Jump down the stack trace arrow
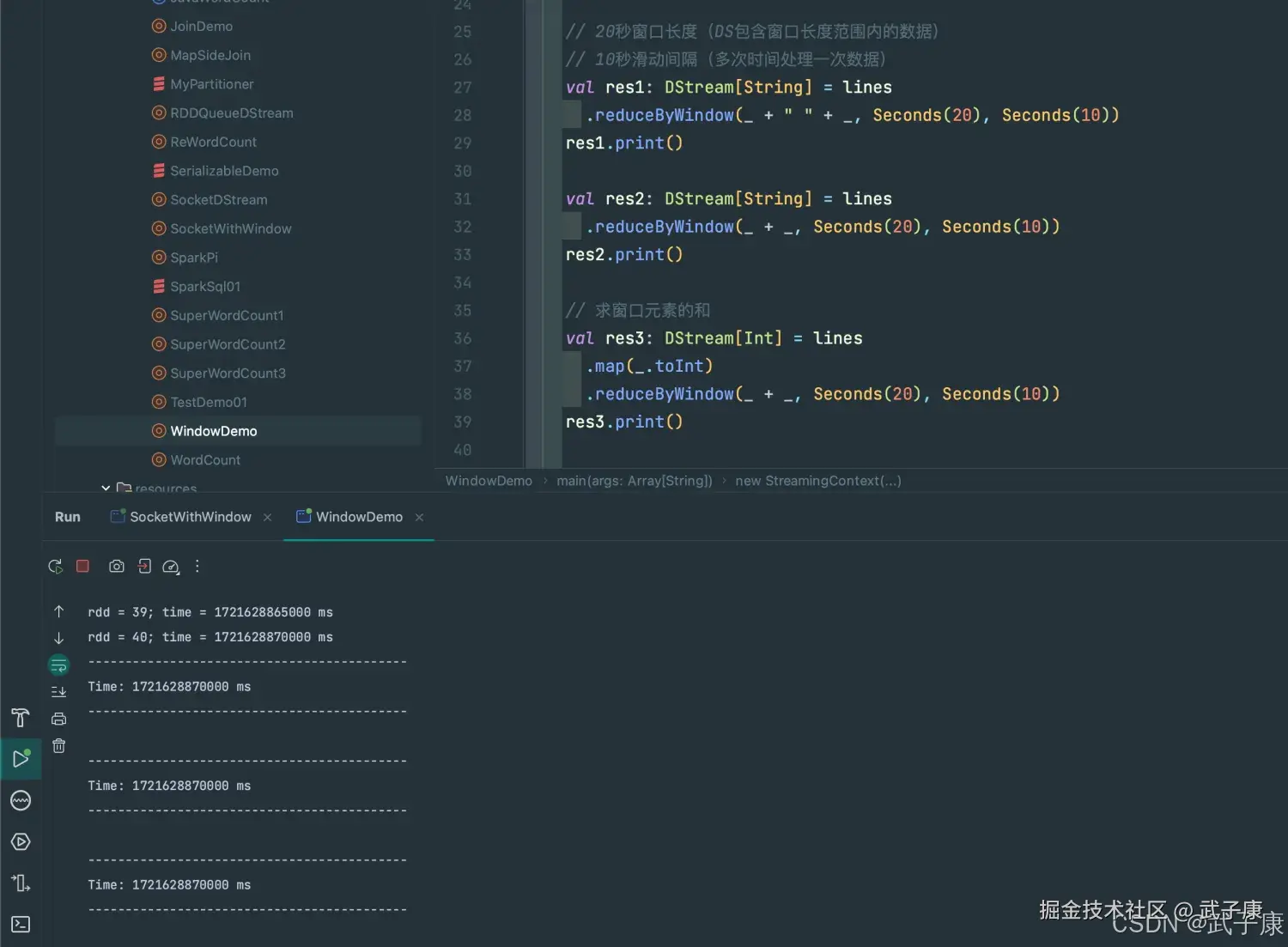Viewport: 1288px width, 947px height. point(58,638)
